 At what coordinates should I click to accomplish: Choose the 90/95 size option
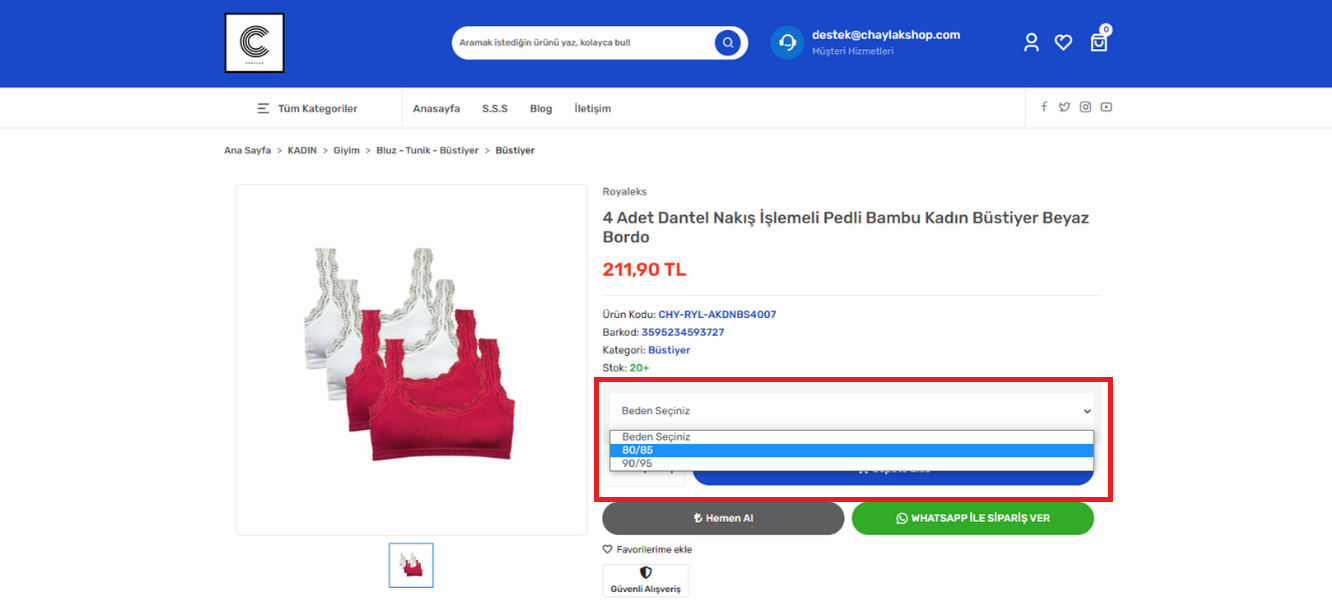coord(851,464)
